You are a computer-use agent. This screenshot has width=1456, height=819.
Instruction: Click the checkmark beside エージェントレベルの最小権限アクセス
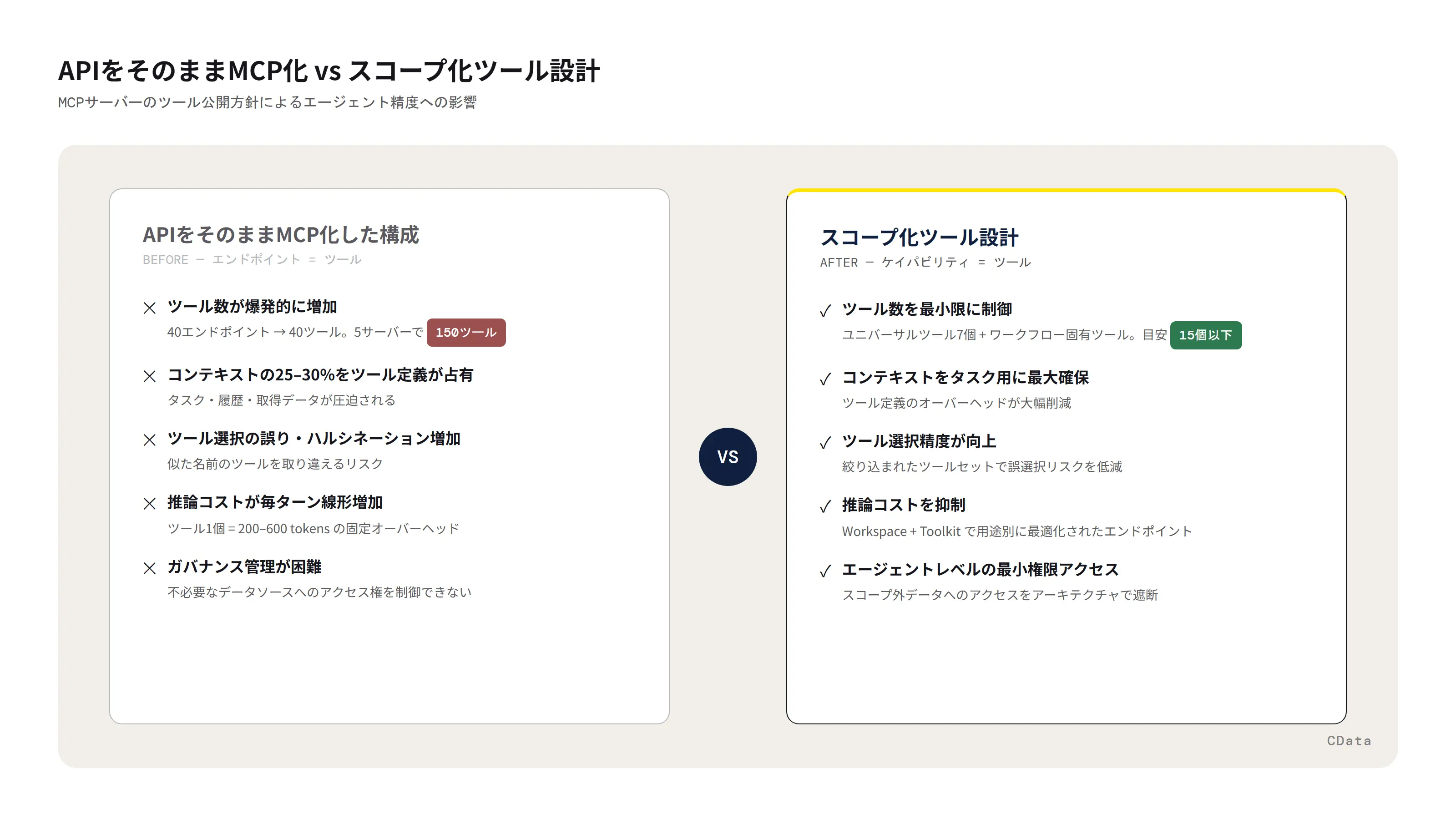[825, 571]
